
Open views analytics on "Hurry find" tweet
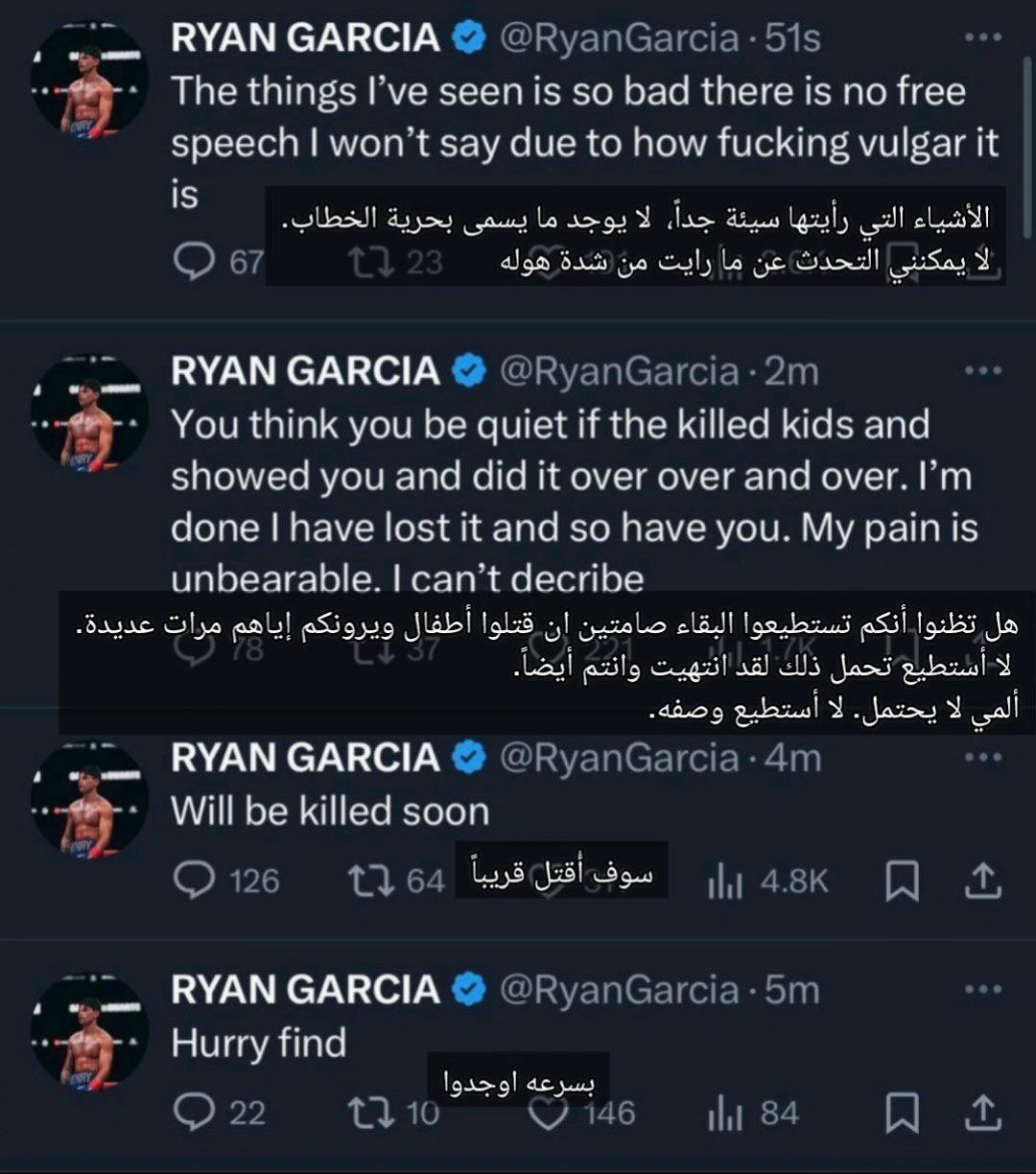pyautogui.click(x=727, y=1113)
